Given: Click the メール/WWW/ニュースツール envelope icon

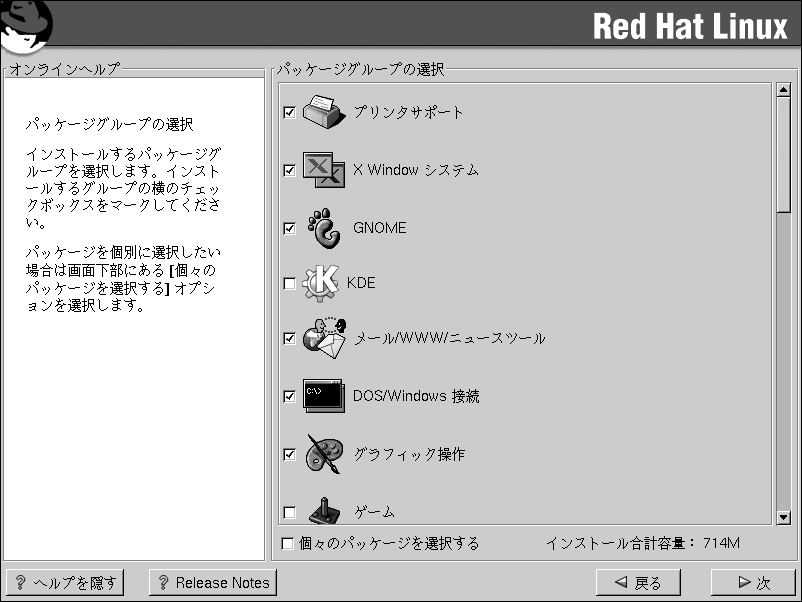Looking at the screenshot, I should 323,338.
